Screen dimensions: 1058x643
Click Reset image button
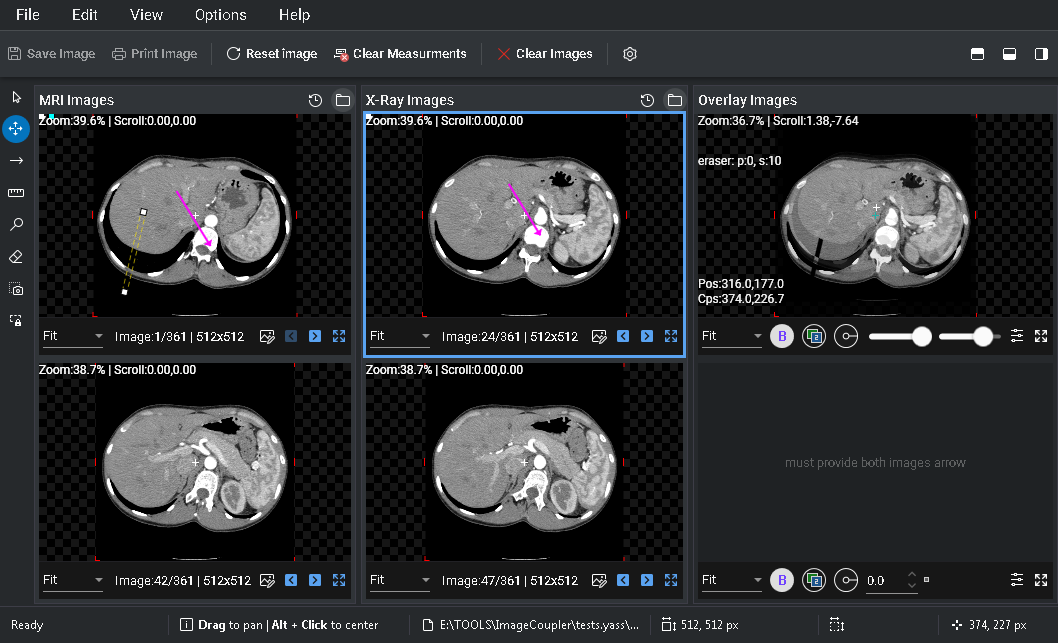(x=272, y=54)
